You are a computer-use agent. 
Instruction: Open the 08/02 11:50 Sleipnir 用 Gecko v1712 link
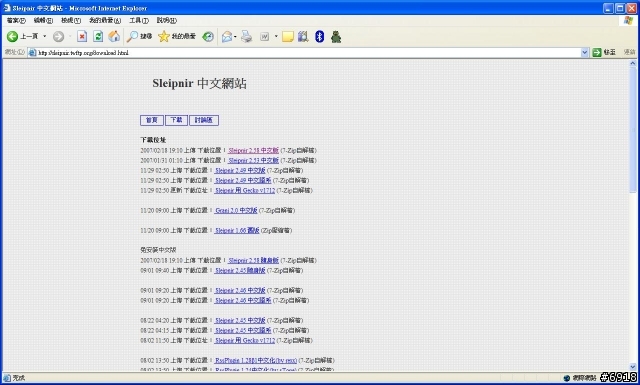coord(245,340)
